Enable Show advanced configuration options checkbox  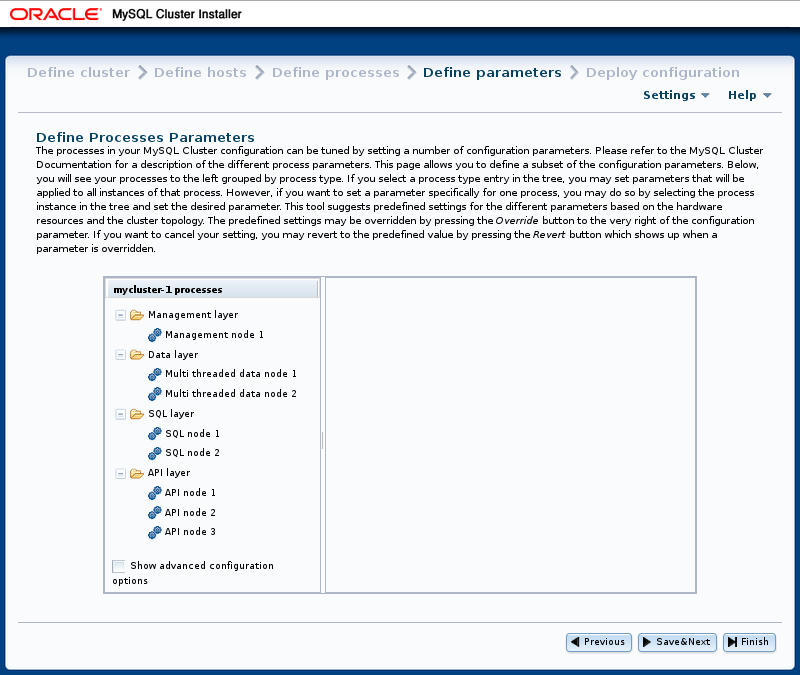tap(118, 566)
